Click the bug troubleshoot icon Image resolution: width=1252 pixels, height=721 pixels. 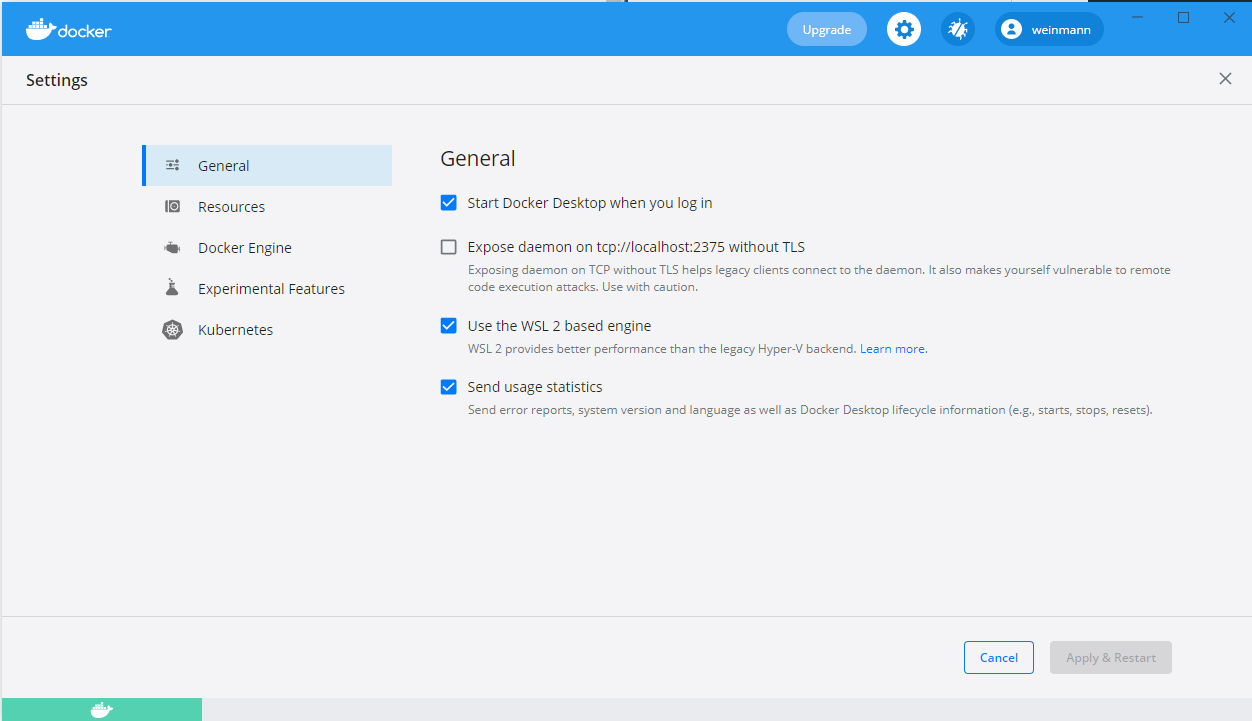pos(958,29)
